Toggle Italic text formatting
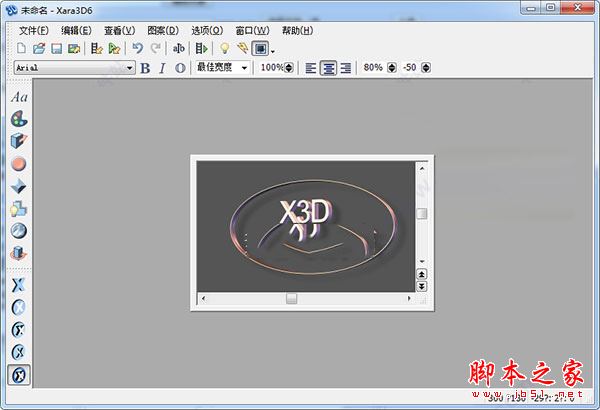Screen dimensions: 600x410 tap(162, 68)
